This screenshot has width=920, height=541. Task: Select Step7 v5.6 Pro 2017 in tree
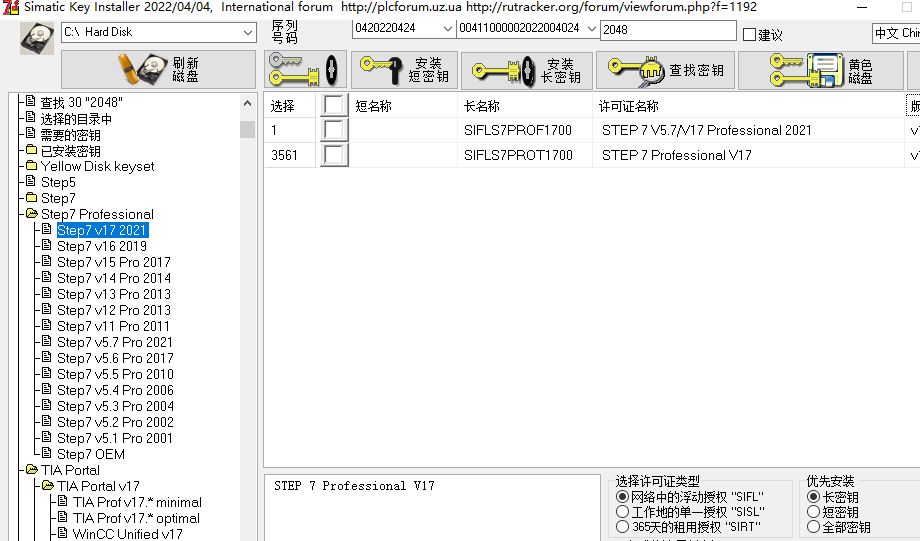pyautogui.click(x=115, y=358)
